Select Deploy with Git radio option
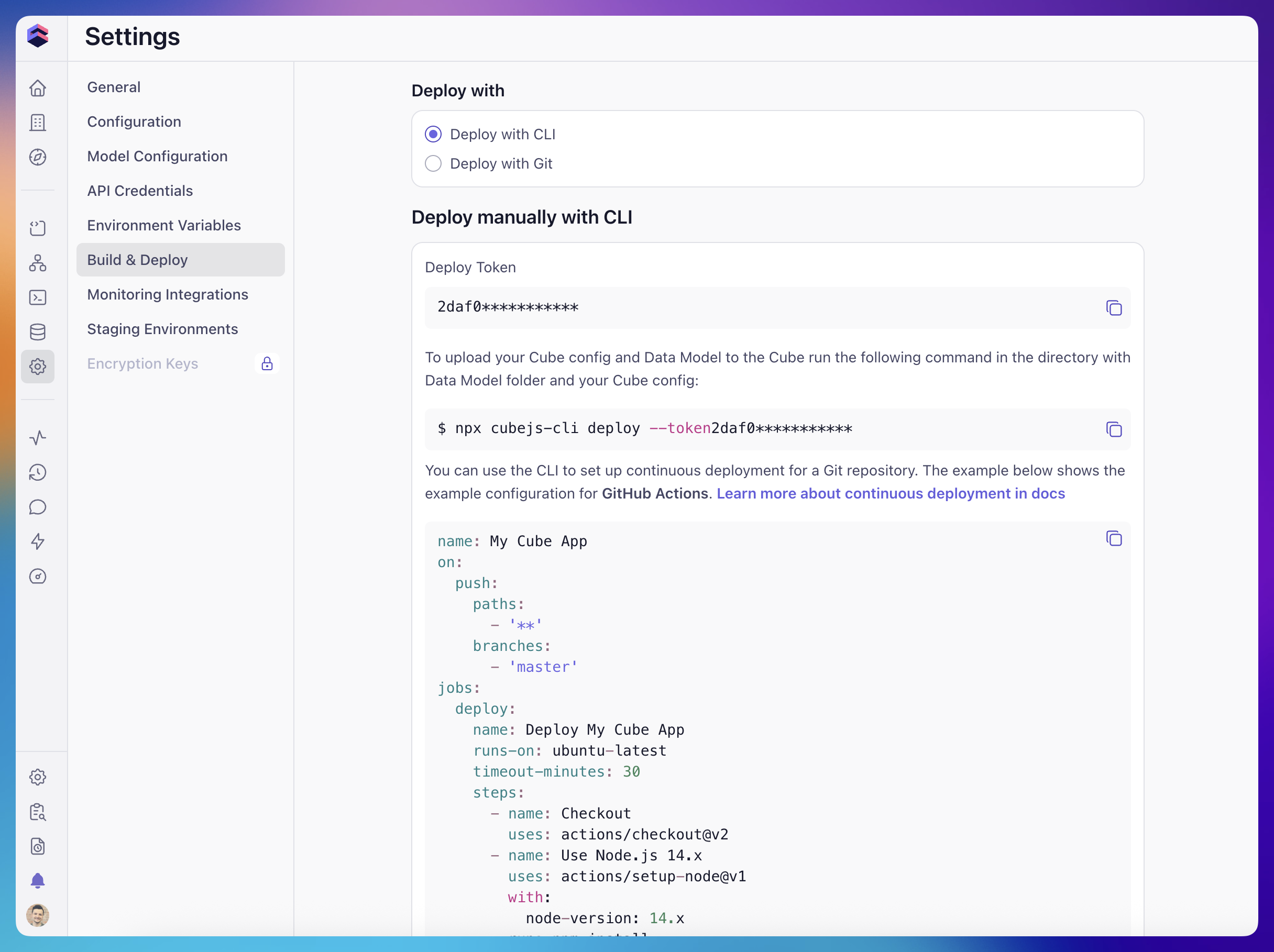Screen dimensions: 1274x952 tap(433, 163)
